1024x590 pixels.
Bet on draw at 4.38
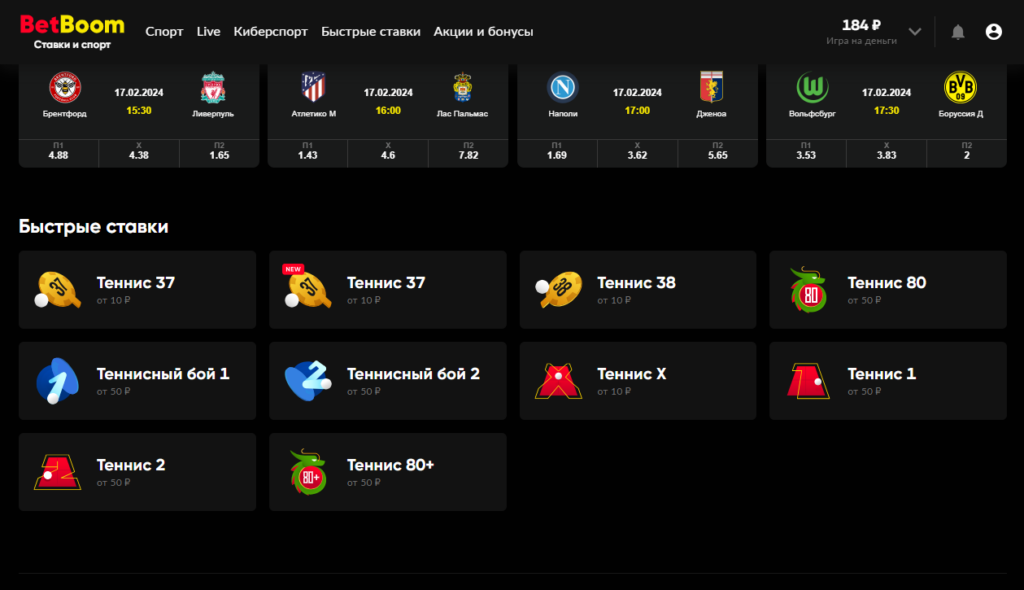[x=138, y=153]
